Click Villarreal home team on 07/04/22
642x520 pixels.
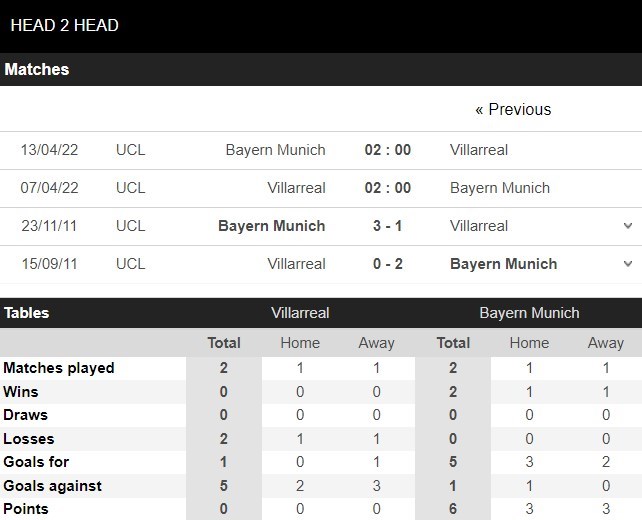tap(296, 188)
